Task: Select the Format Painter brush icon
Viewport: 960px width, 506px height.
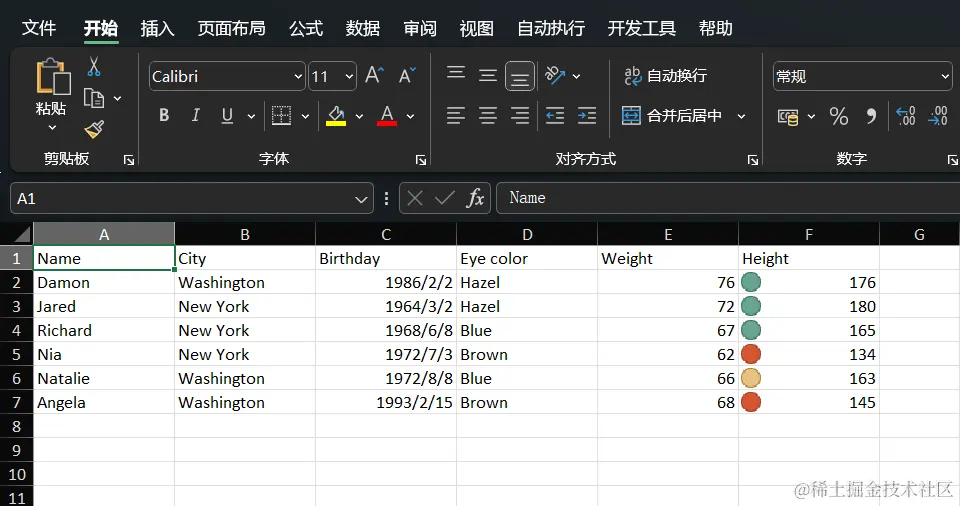Action: [x=94, y=129]
